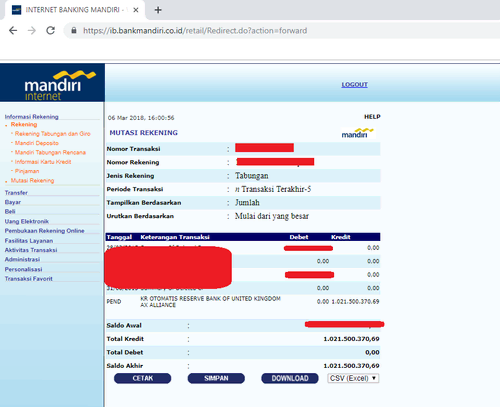The width and height of the screenshot is (500, 407).
Task: Open Informasi Kartu Kredit
Action: coord(43,162)
